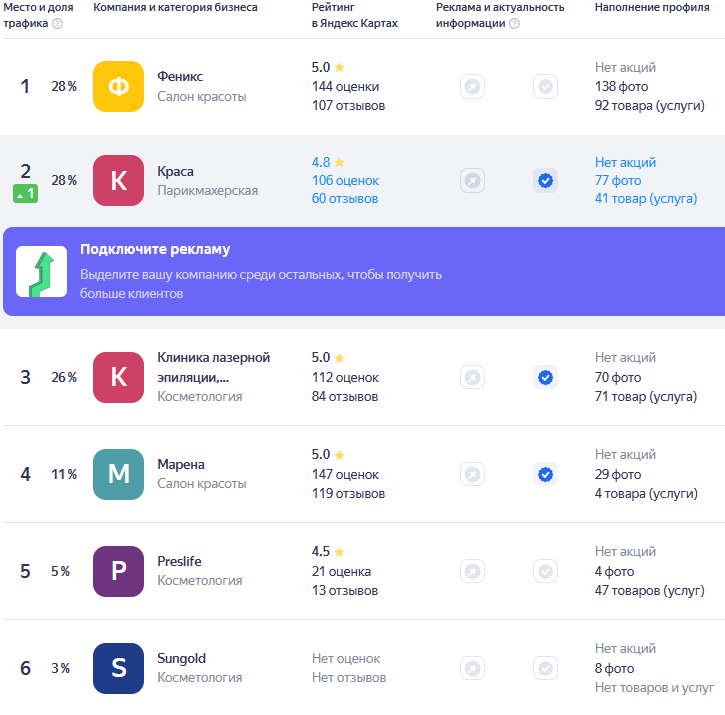The image size is (725, 715).
Task: Click the 112 оценок text
Action: click(345, 377)
